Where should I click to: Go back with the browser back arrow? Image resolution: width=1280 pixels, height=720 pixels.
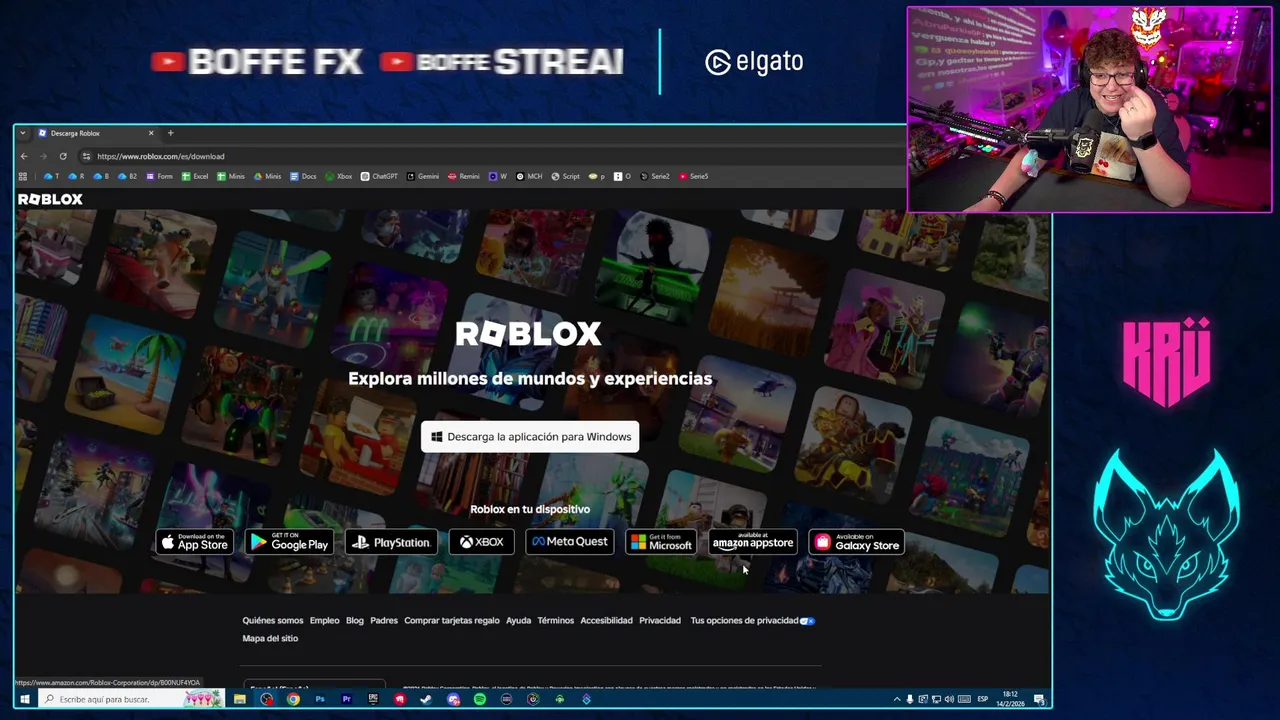pos(24,156)
